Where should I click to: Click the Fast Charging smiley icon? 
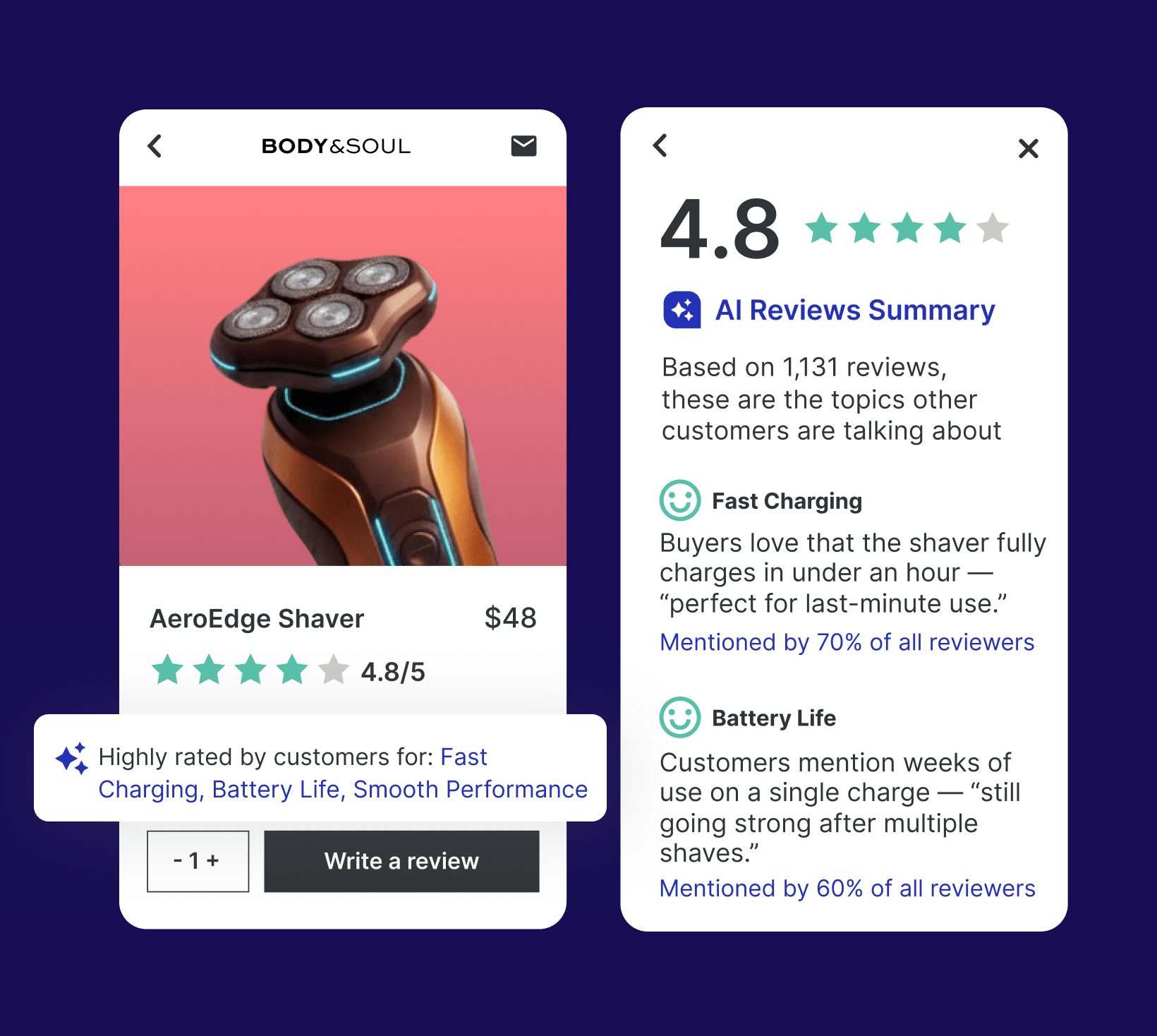[680, 500]
